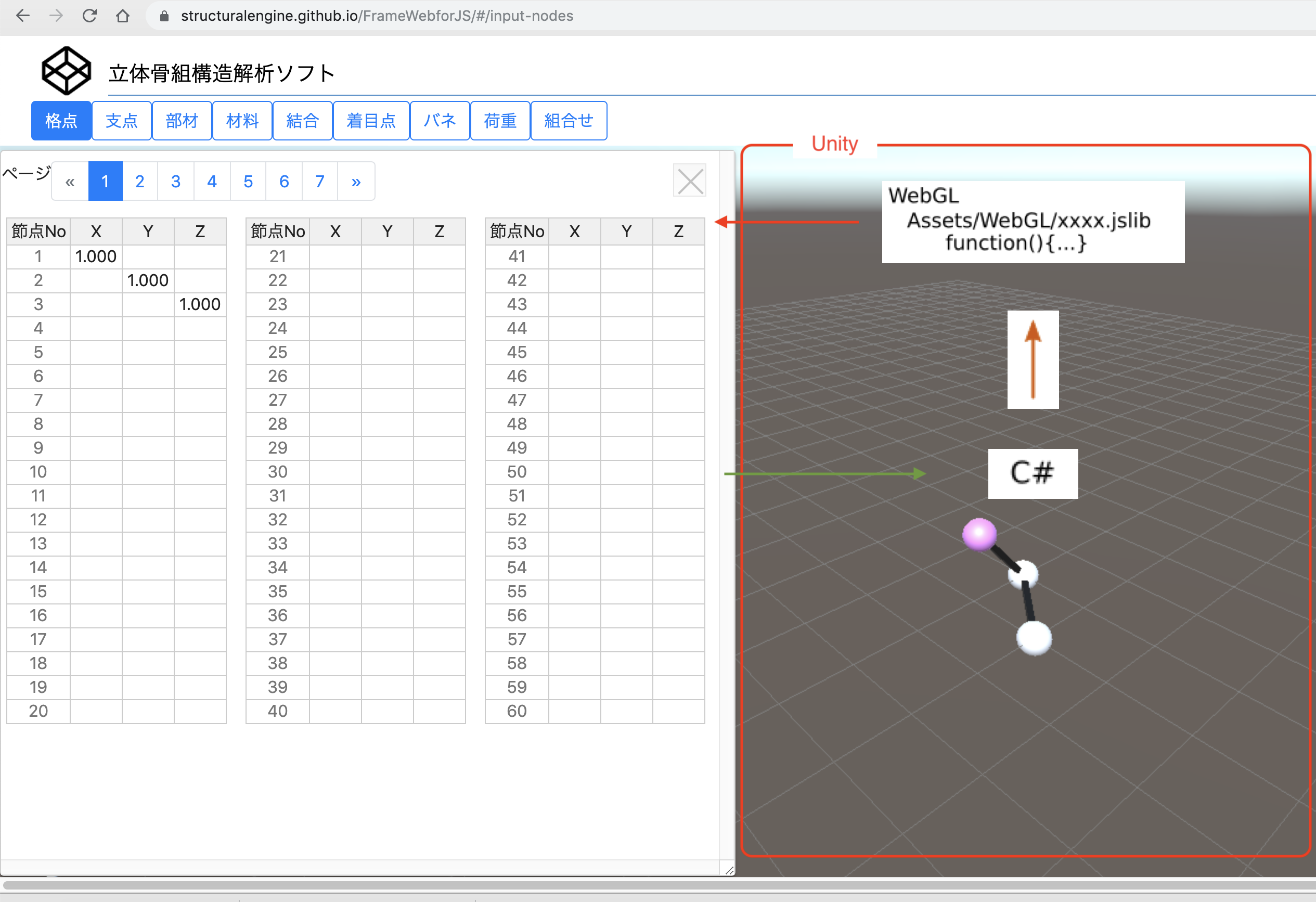Reload the page with the refresh icon
Image resolution: width=1316 pixels, height=902 pixels.
click(x=89, y=16)
